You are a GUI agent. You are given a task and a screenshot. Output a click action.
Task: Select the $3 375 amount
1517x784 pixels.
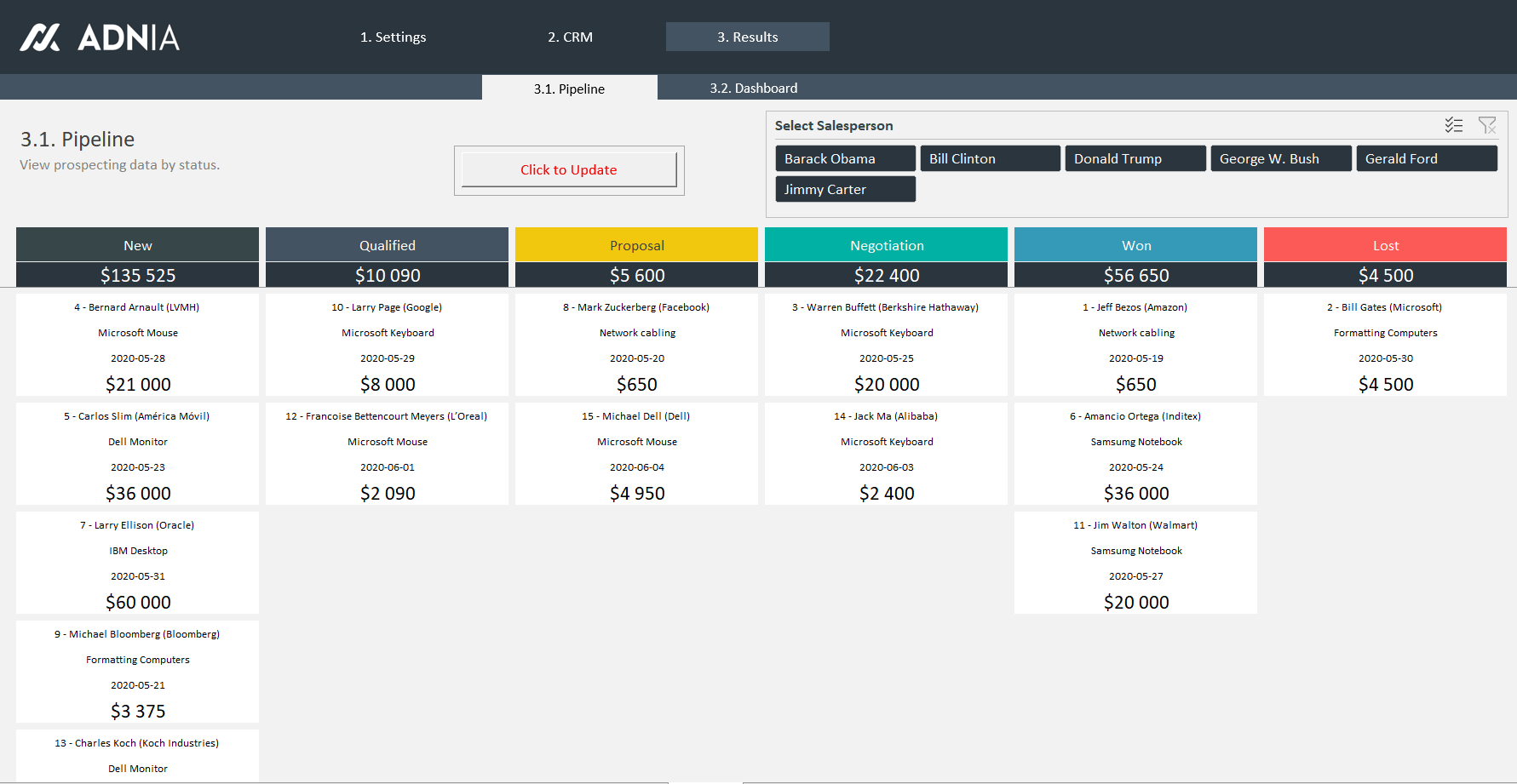pyautogui.click(x=138, y=711)
